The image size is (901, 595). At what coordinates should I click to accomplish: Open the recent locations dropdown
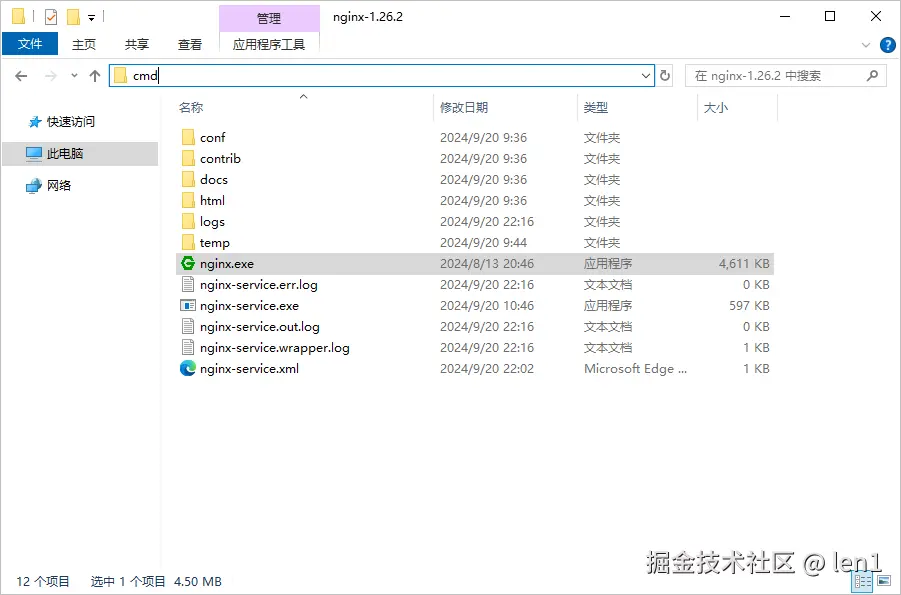[74, 75]
